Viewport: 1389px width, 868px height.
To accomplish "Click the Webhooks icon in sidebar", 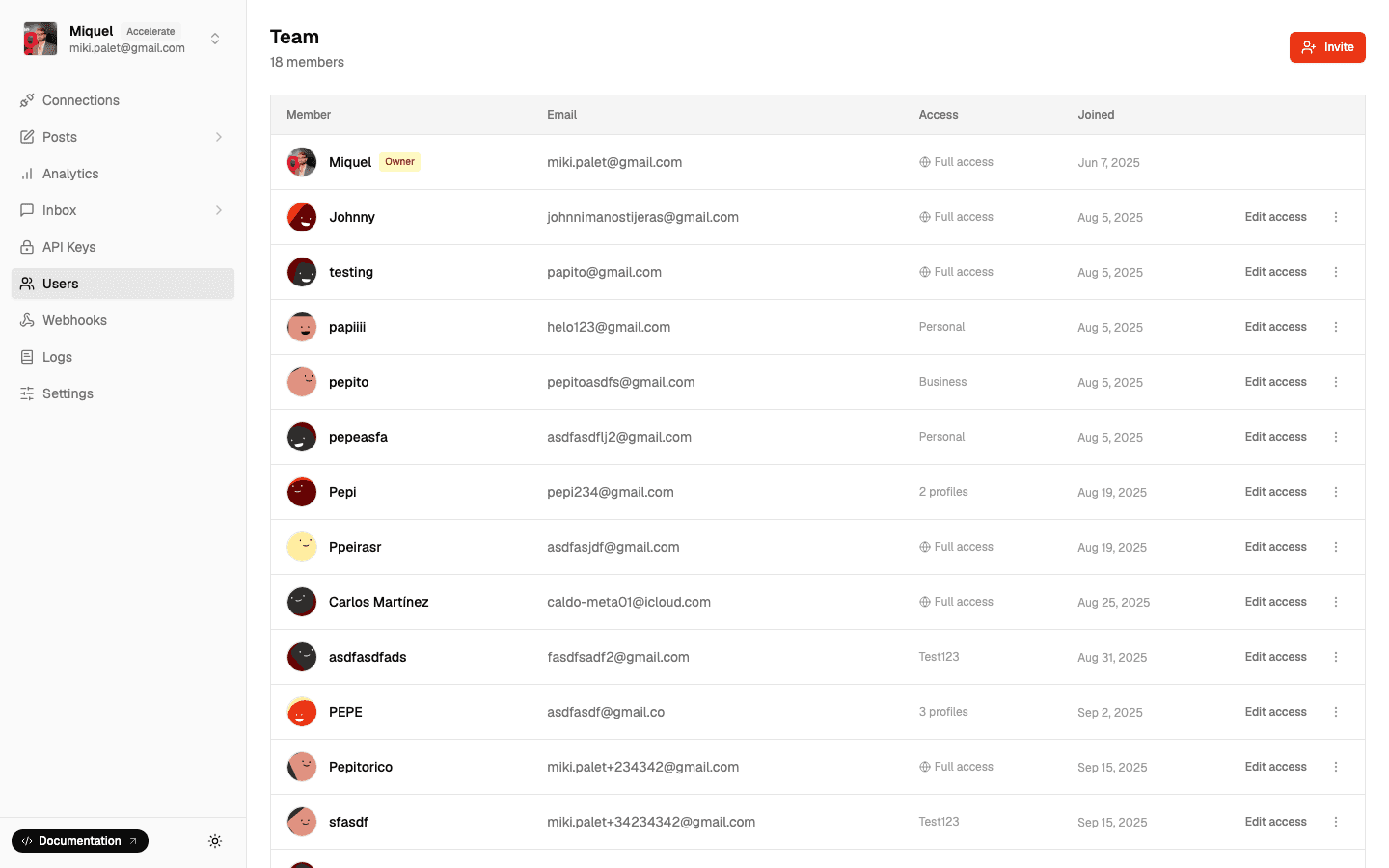I will (27, 320).
